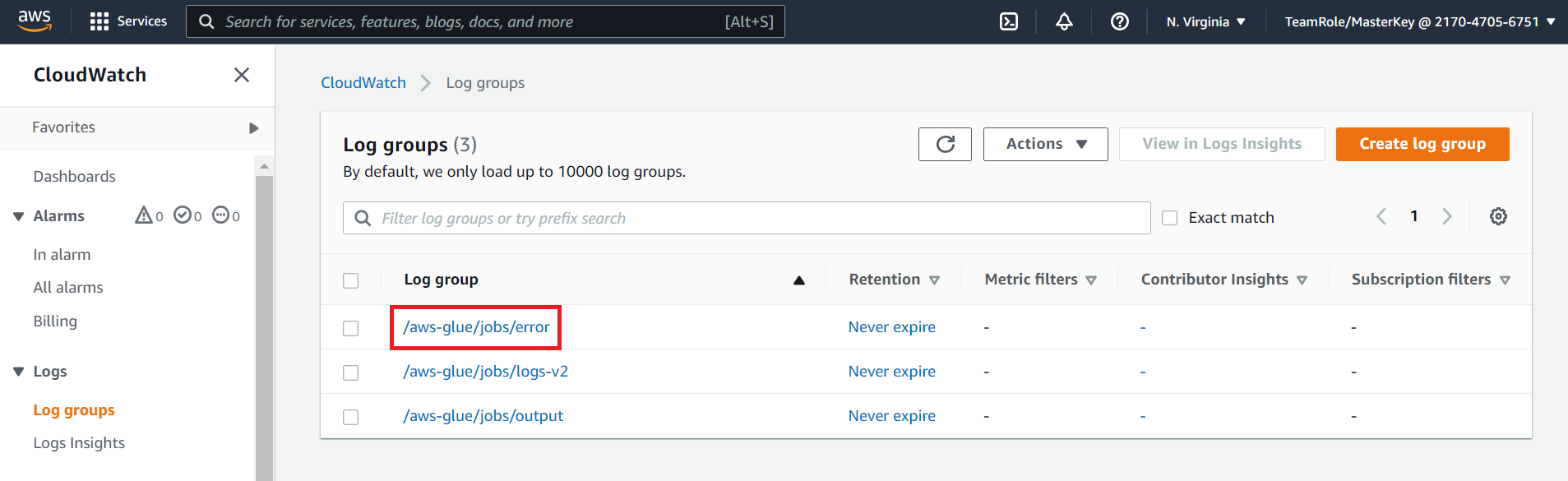
Task: Collapse the Logs section
Action: point(18,372)
